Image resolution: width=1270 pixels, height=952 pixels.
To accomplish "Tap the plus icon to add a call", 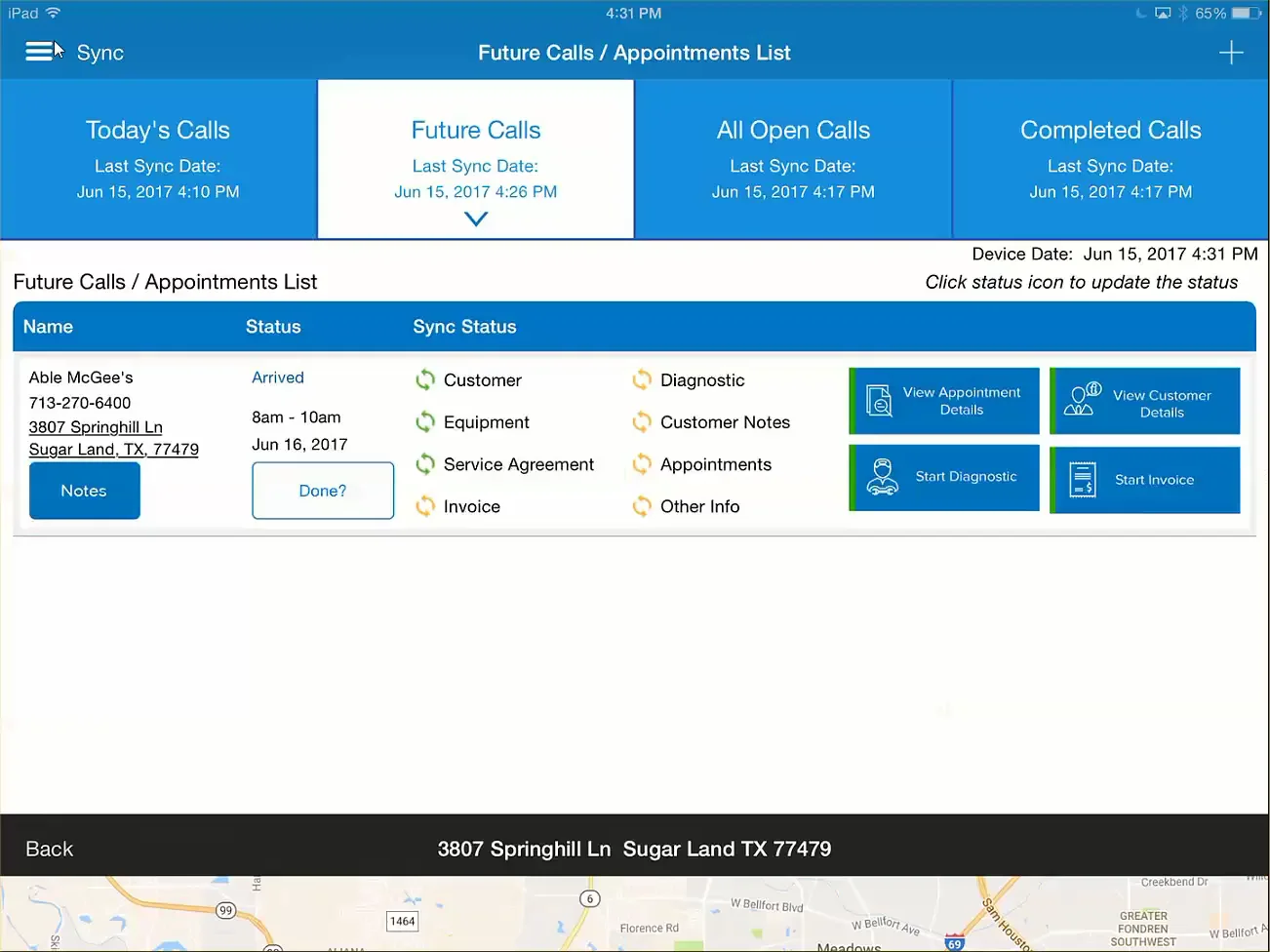I will click(1231, 53).
